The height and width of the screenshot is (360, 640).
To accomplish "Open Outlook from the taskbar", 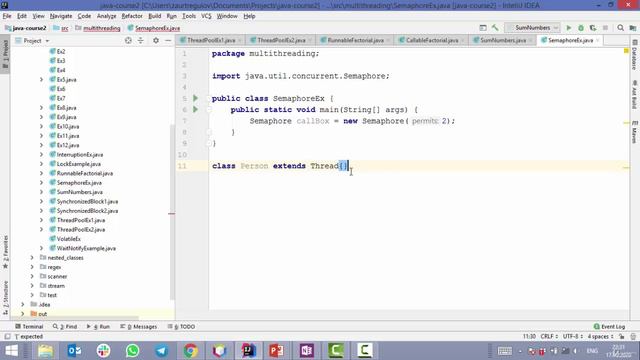I will (74, 351).
